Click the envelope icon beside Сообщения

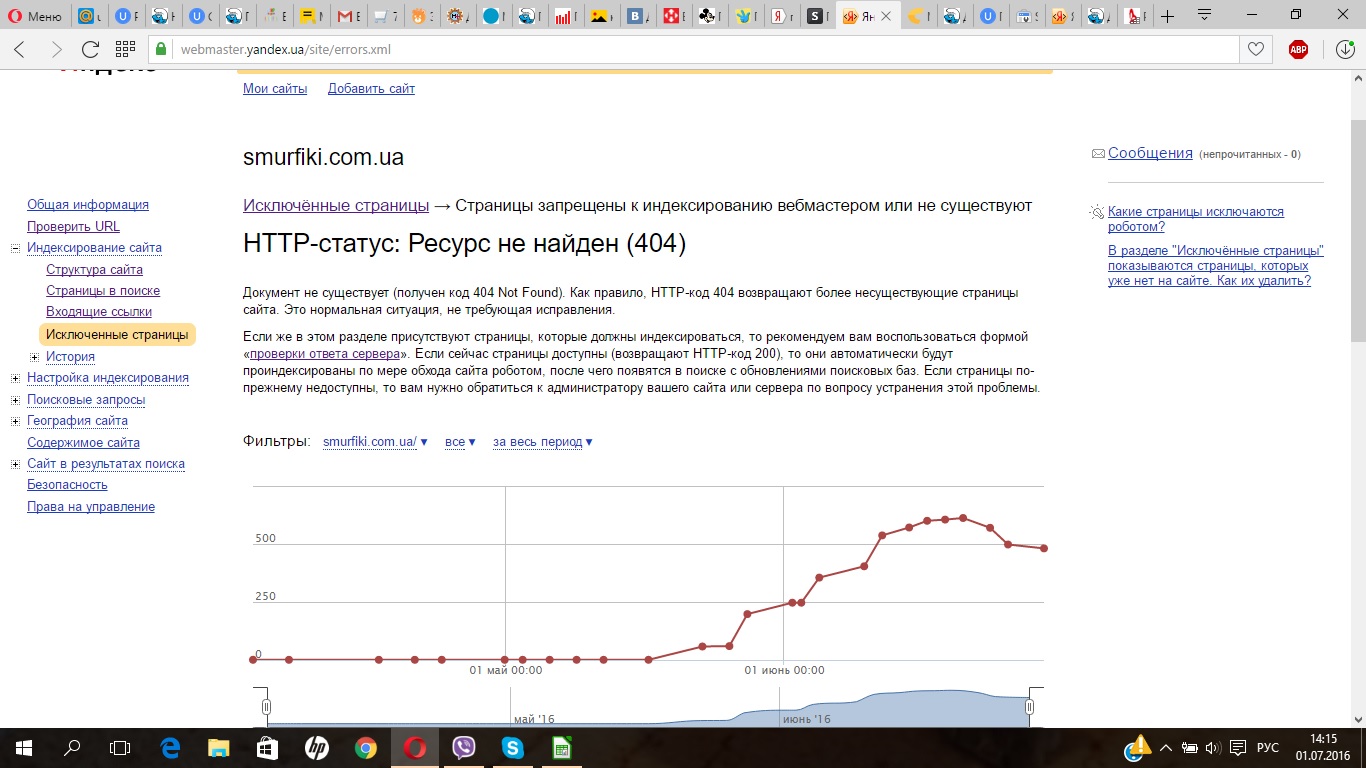tap(1098, 154)
